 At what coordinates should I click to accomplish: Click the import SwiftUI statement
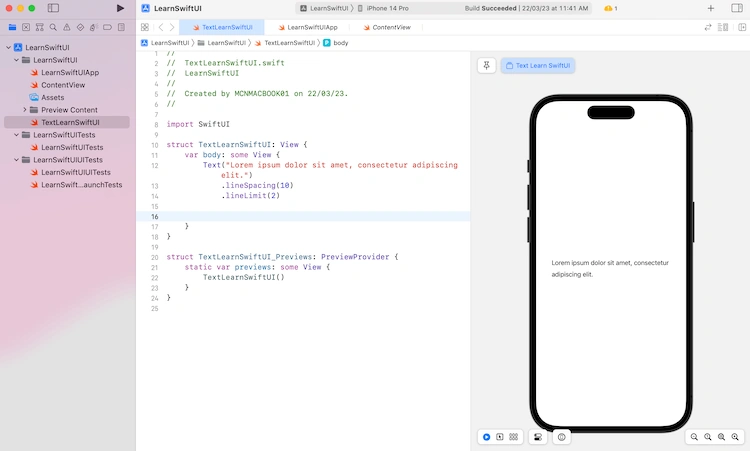[198, 124]
